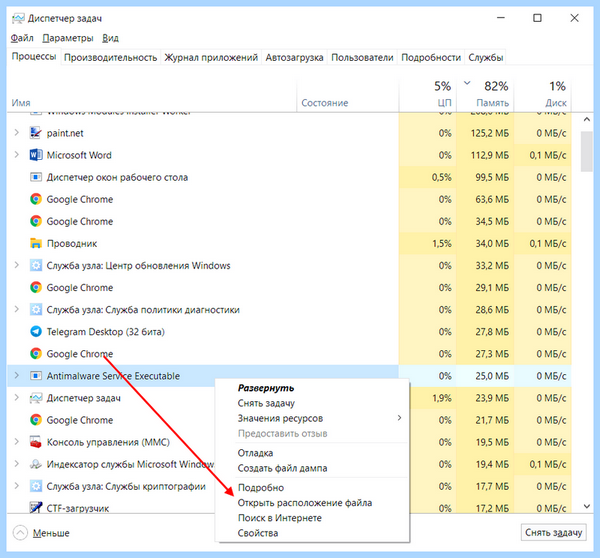Expand Служба узла: Центр обновления Windows
Image resolution: width=600 pixels, height=558 pixels.
(16, 265)
